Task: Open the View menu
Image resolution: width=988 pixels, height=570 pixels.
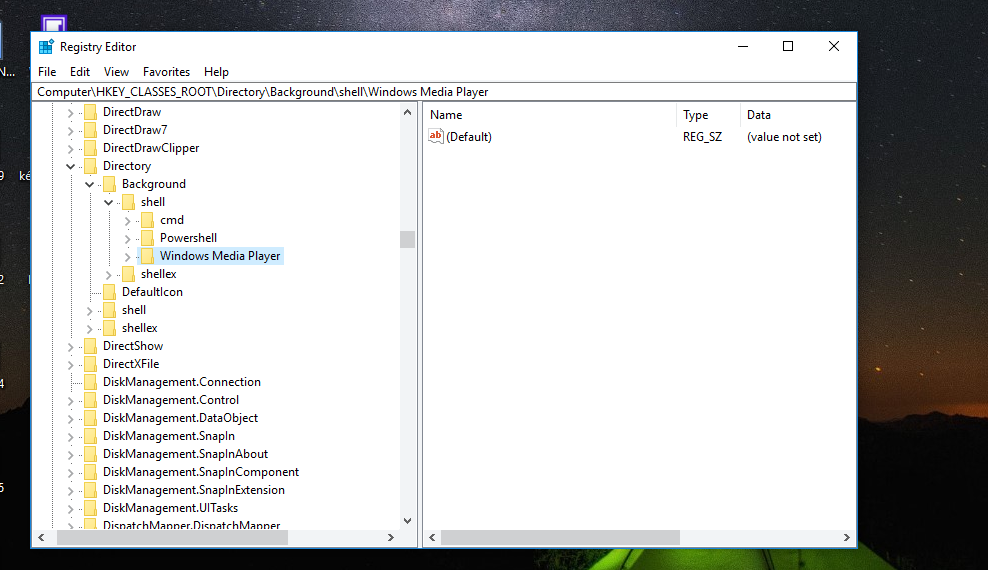Action: (x=116, y=72)
